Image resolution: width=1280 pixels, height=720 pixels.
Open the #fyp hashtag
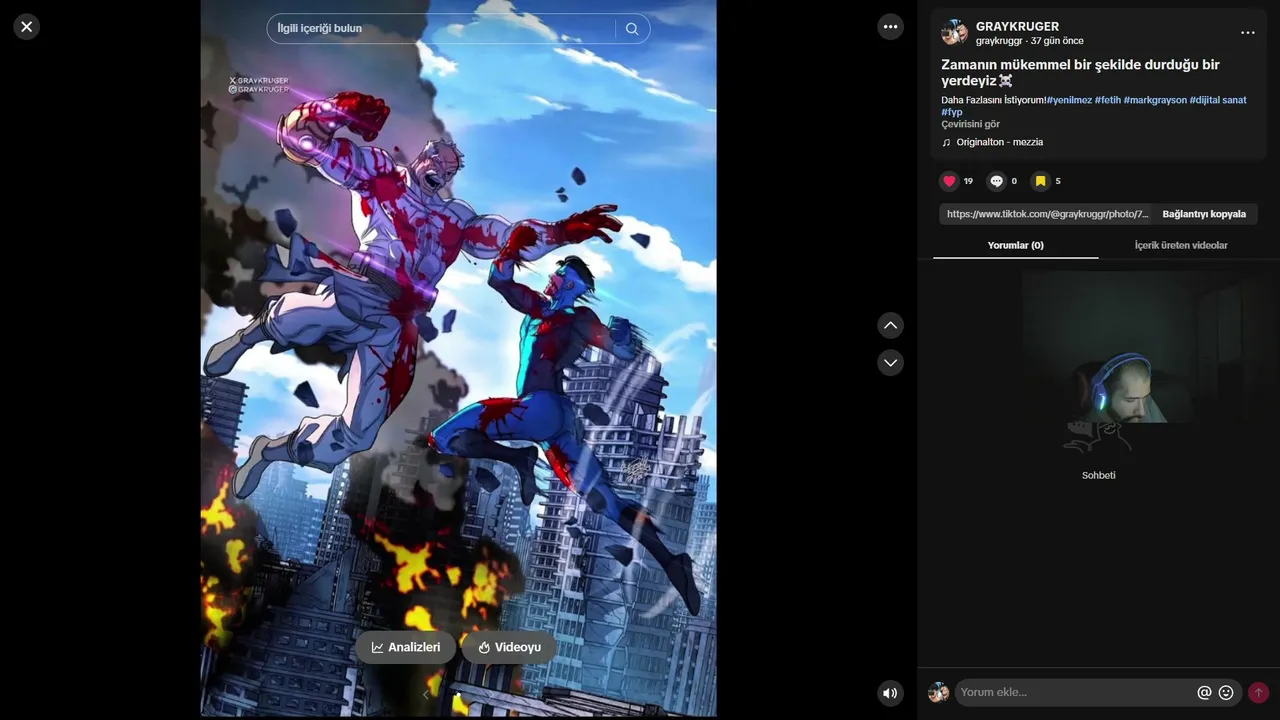pos(952,112)
